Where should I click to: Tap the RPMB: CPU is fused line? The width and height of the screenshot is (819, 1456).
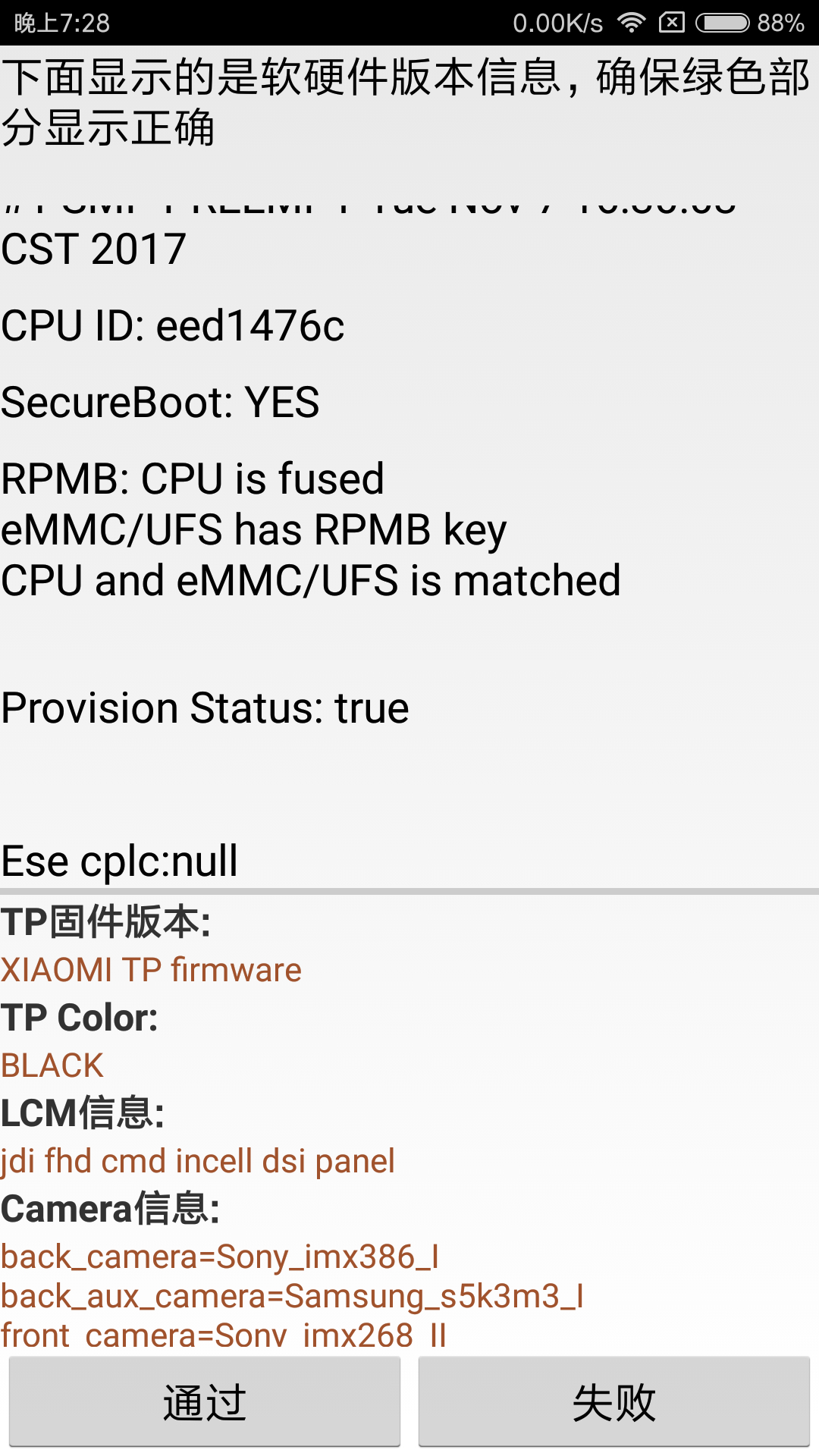pyautogui.click(x=193, y=479)
